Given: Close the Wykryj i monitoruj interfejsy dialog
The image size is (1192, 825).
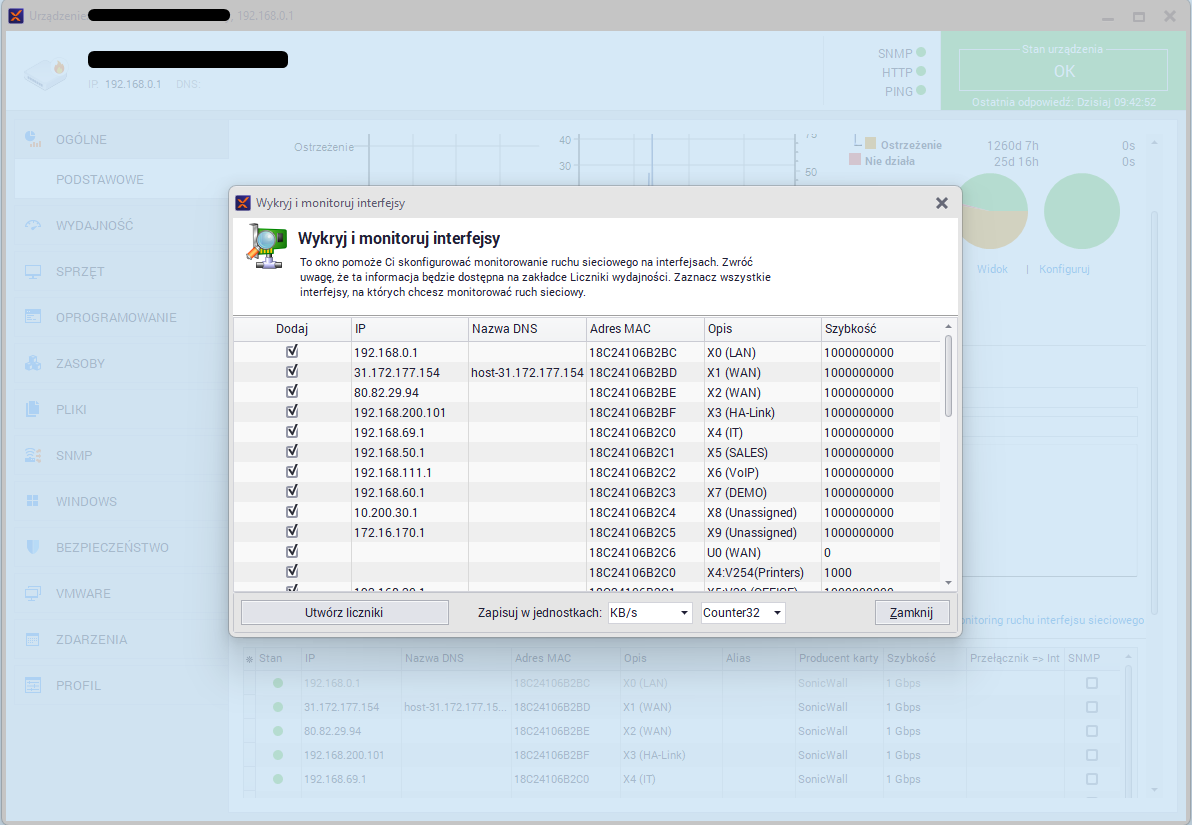Looking at the screenshot, I should point(941,203).
